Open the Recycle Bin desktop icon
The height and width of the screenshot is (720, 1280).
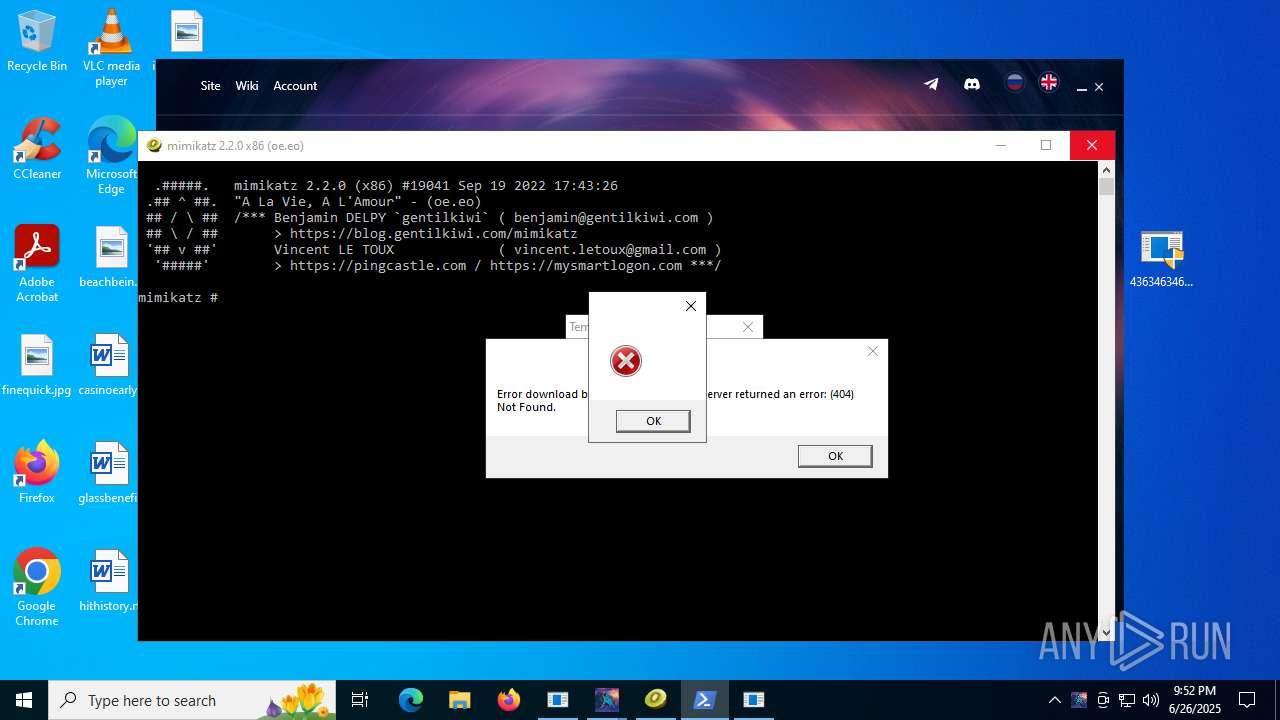[x=37, y=41]
